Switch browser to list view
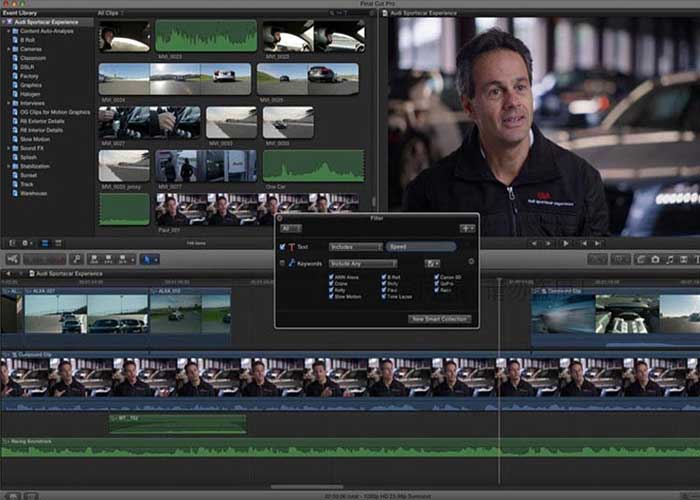The height and width of the screenshot is (500, 700). (x=58, y=243)
